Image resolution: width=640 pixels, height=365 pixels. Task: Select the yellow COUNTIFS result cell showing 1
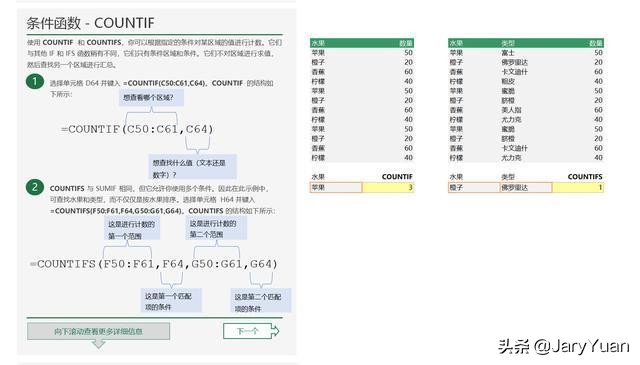click(x=578, y=187)
